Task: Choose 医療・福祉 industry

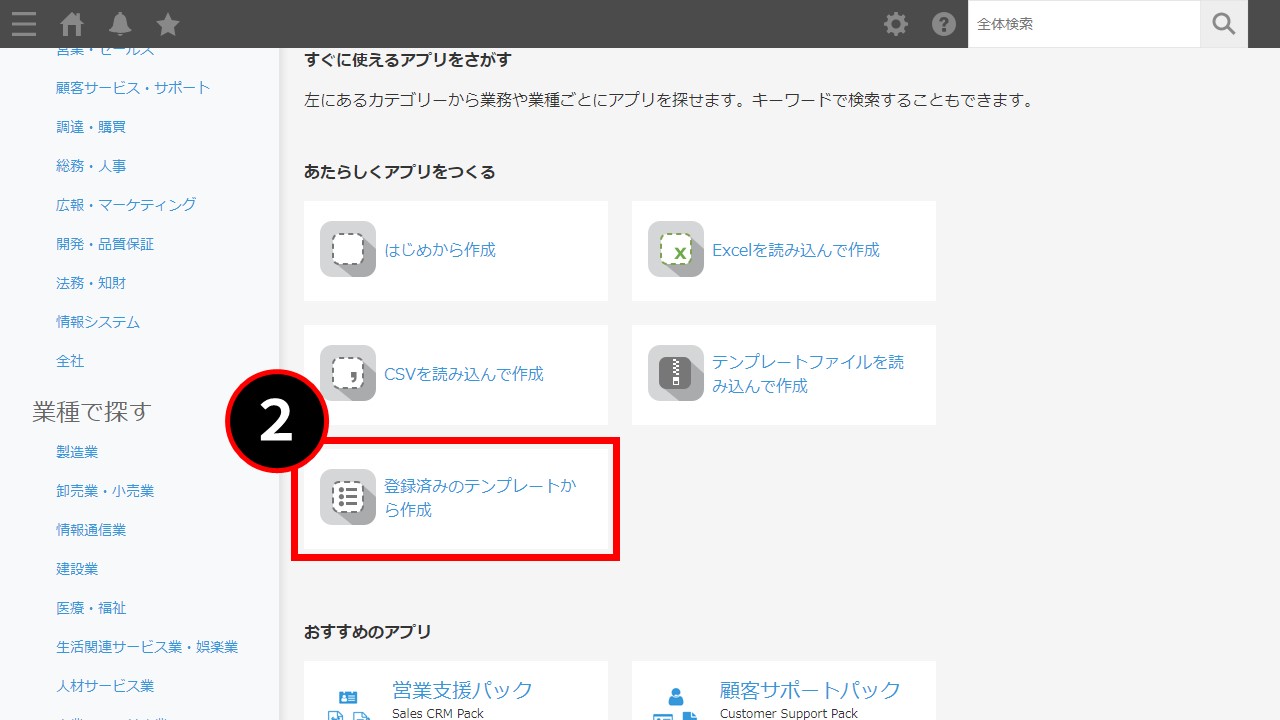Action: click(x=91, y=608)
